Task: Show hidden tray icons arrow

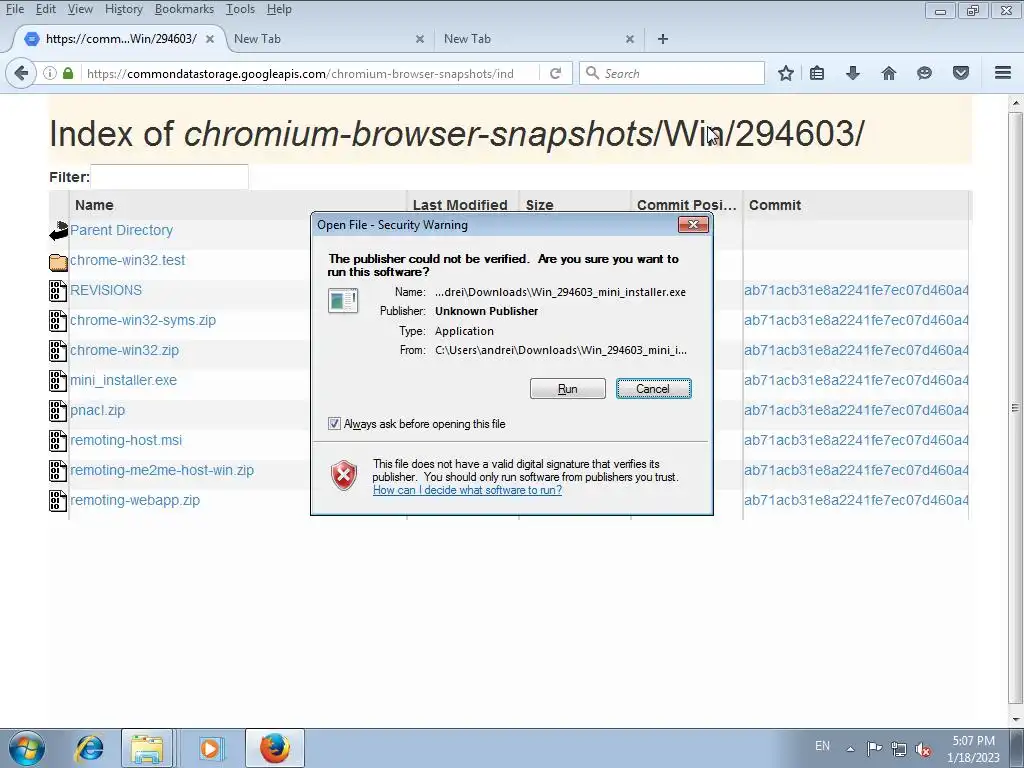Action: click(850, 749)
